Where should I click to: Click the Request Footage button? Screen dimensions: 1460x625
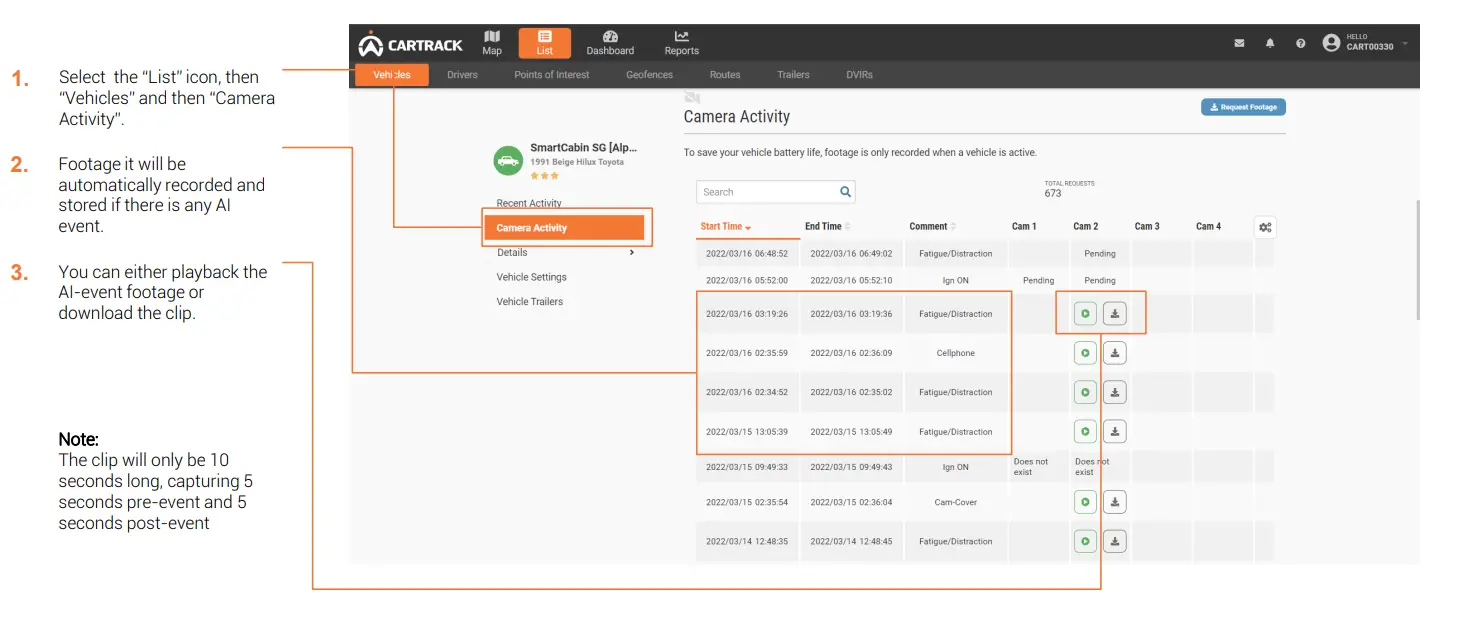[1243, 107]
